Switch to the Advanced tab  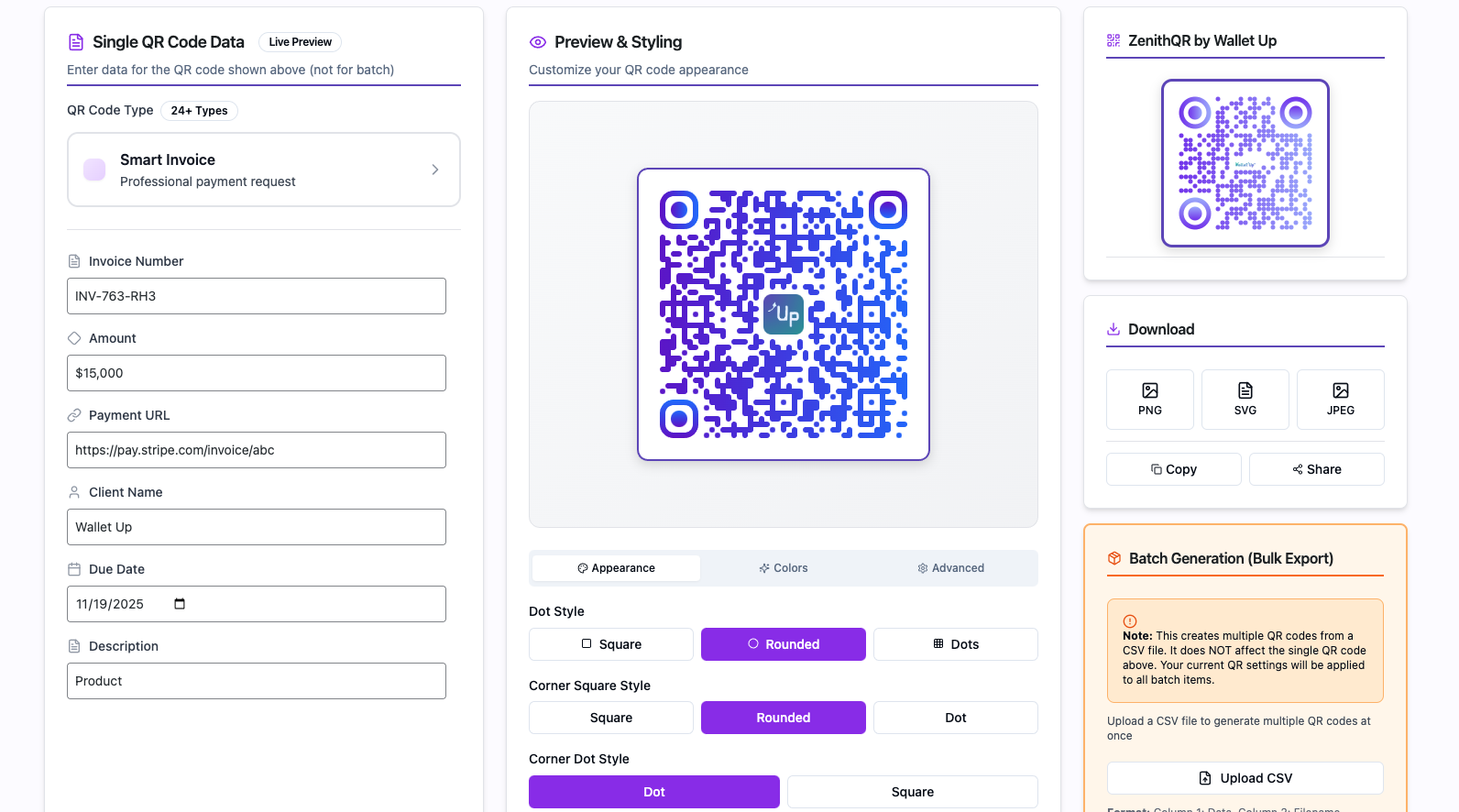point(951,568)
